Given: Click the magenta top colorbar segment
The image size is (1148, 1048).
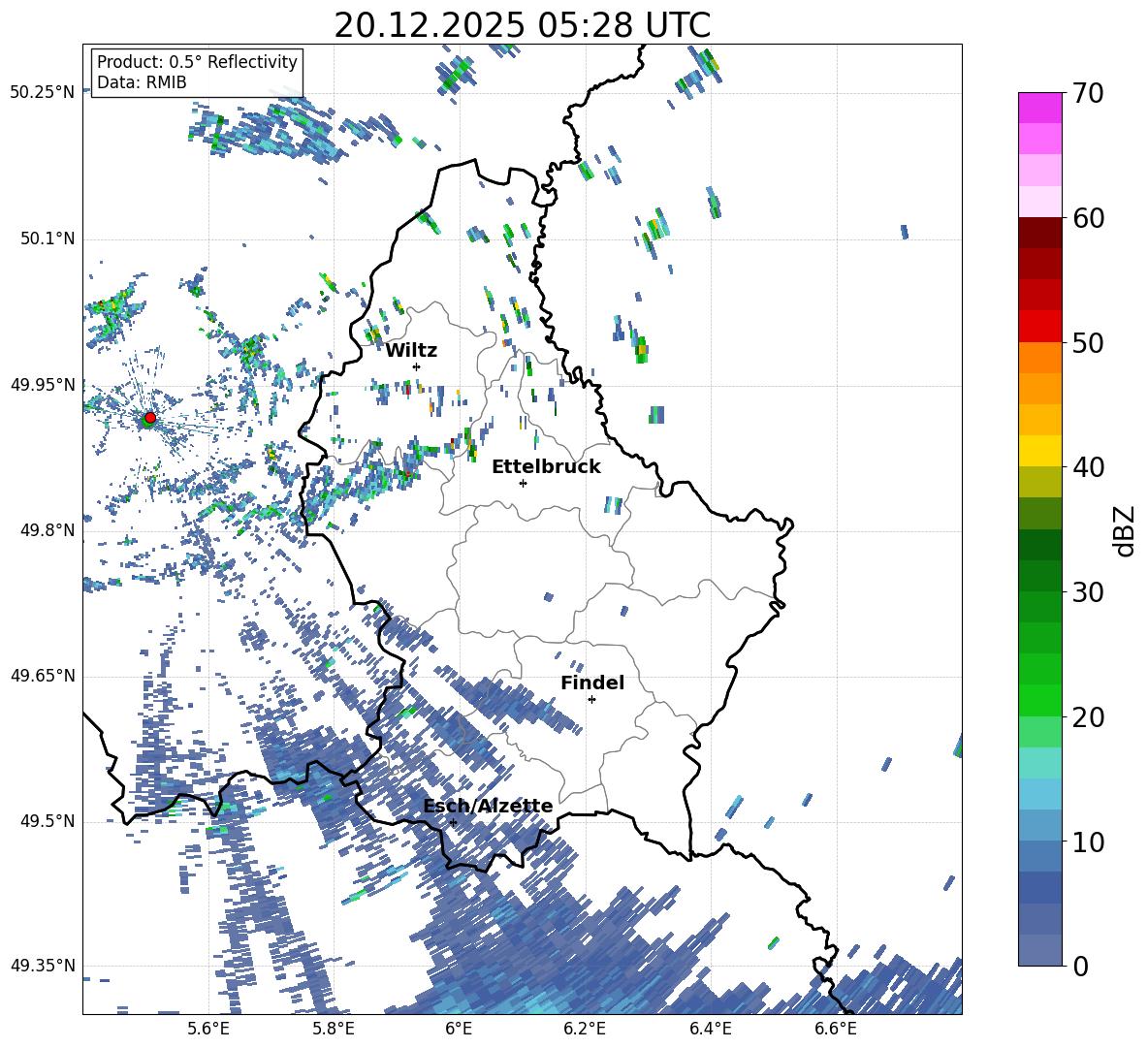Looking at the screenshot, I should 1039,108.
